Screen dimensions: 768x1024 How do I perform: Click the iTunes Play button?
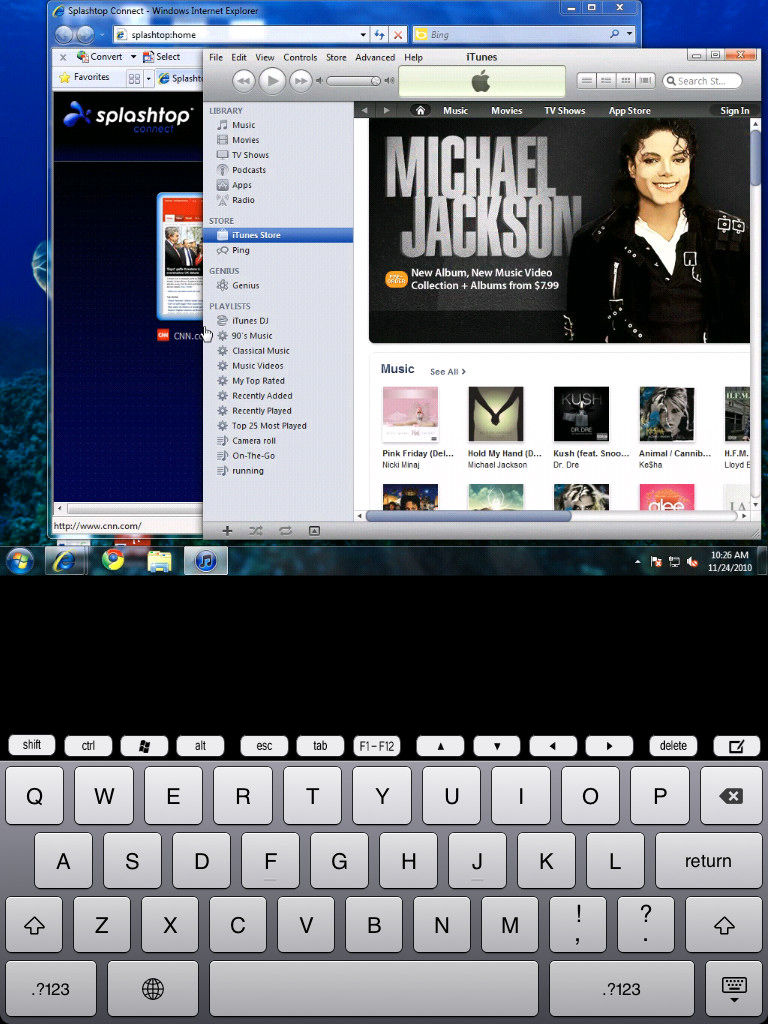click(272, 81)
